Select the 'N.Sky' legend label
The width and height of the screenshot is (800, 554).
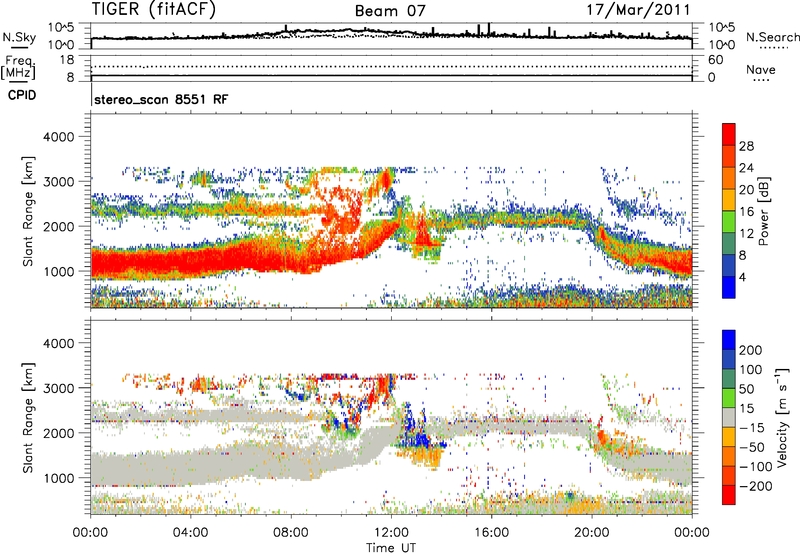[x=19, y=37]
